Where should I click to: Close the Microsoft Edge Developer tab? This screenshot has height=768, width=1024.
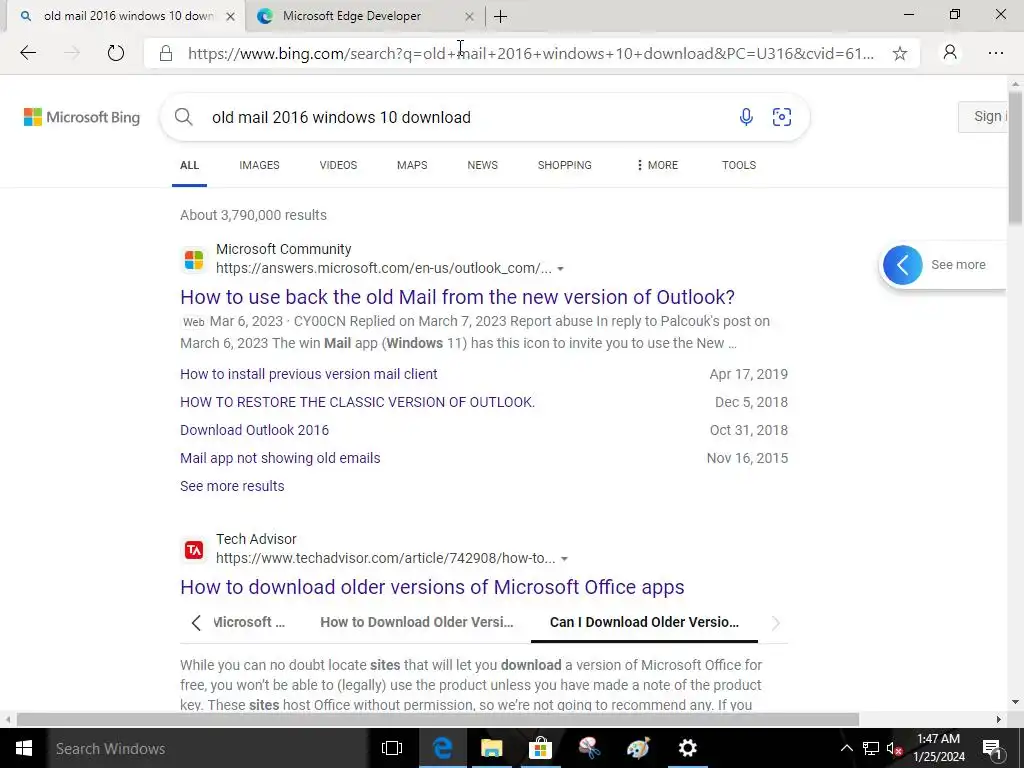[x=469, y=16]
